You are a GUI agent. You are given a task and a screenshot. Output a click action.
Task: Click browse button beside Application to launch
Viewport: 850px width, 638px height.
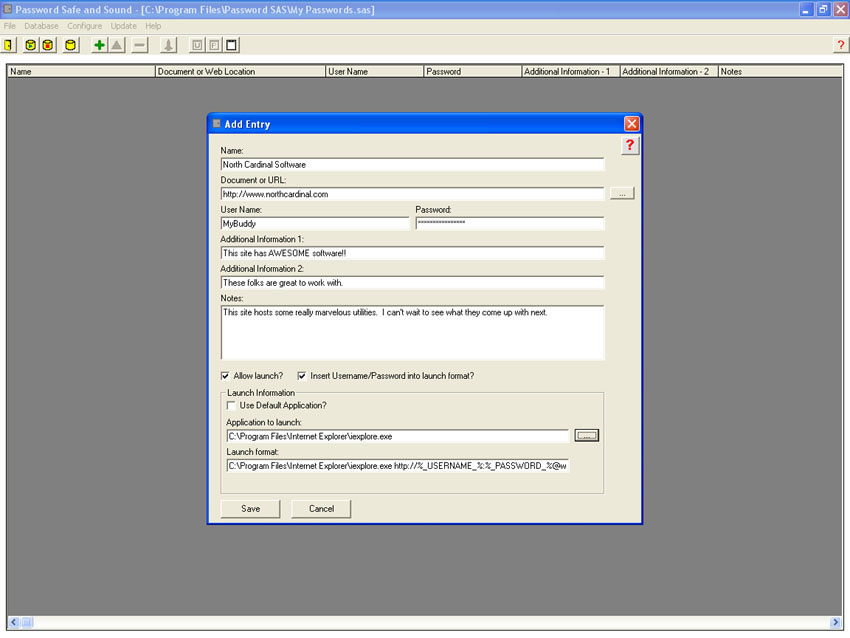[x=586, y=436]
